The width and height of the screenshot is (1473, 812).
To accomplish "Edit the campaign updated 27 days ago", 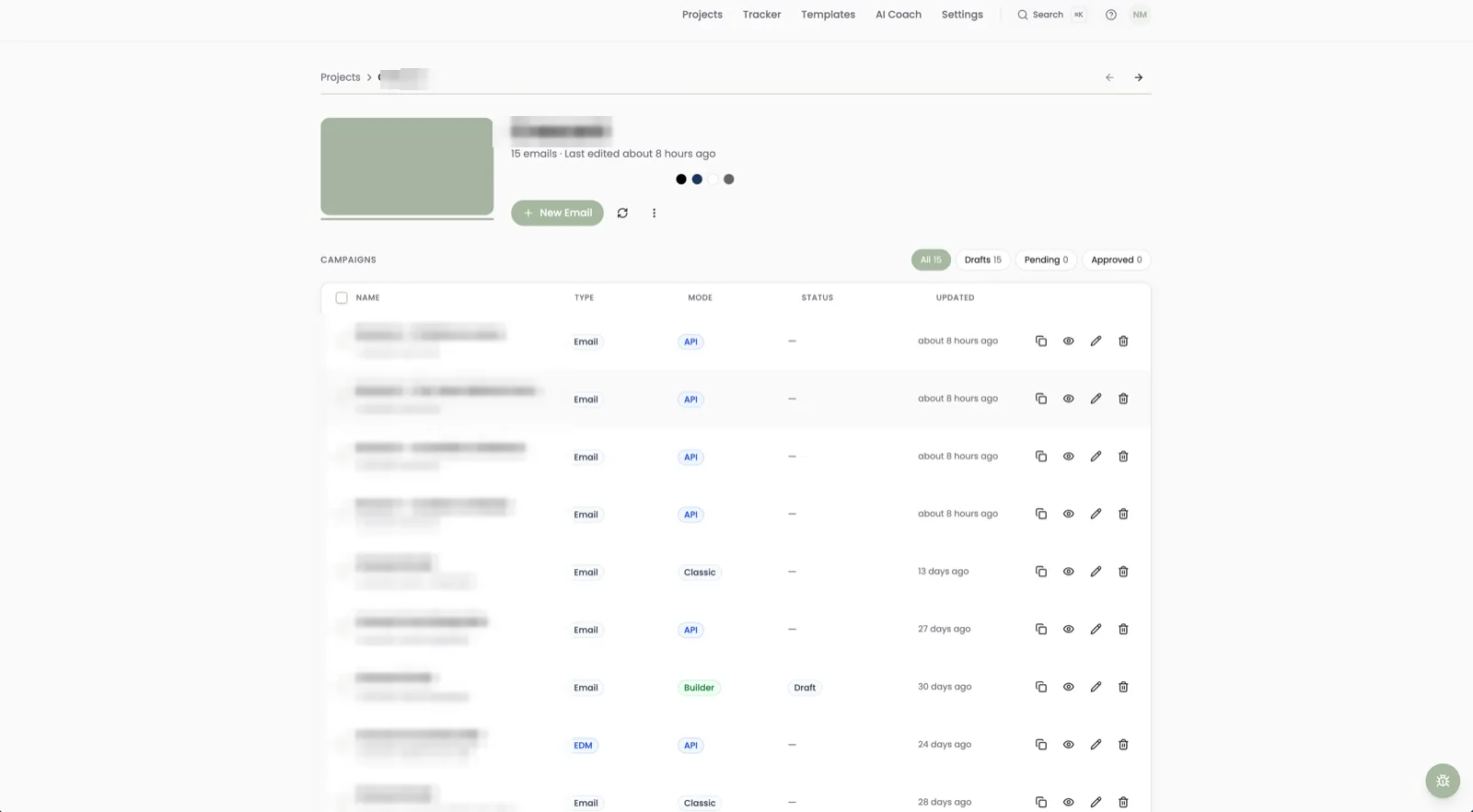I will [1096, 630].
